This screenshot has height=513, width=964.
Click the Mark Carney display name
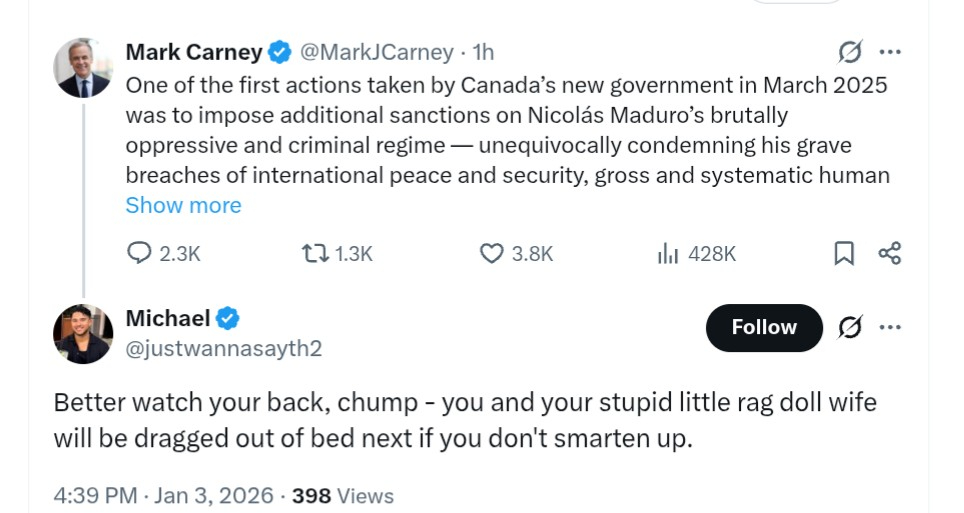coord(194,52)
